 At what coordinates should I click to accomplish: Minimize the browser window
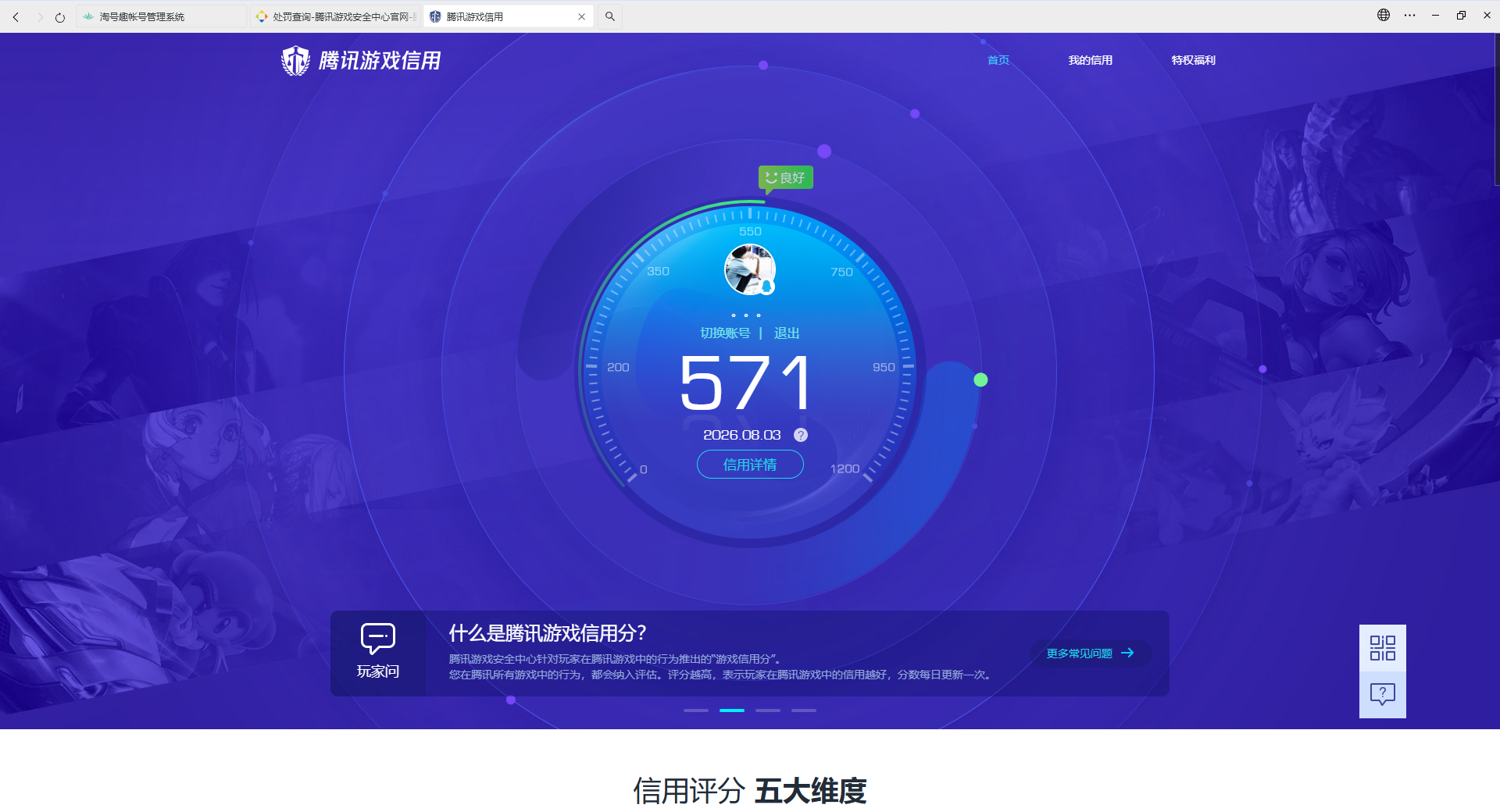click(x=1435, y=15)
